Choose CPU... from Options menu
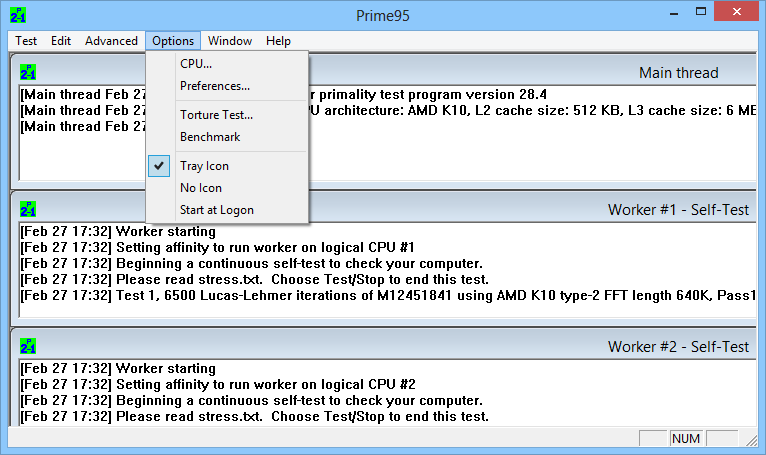 [227, 64]
